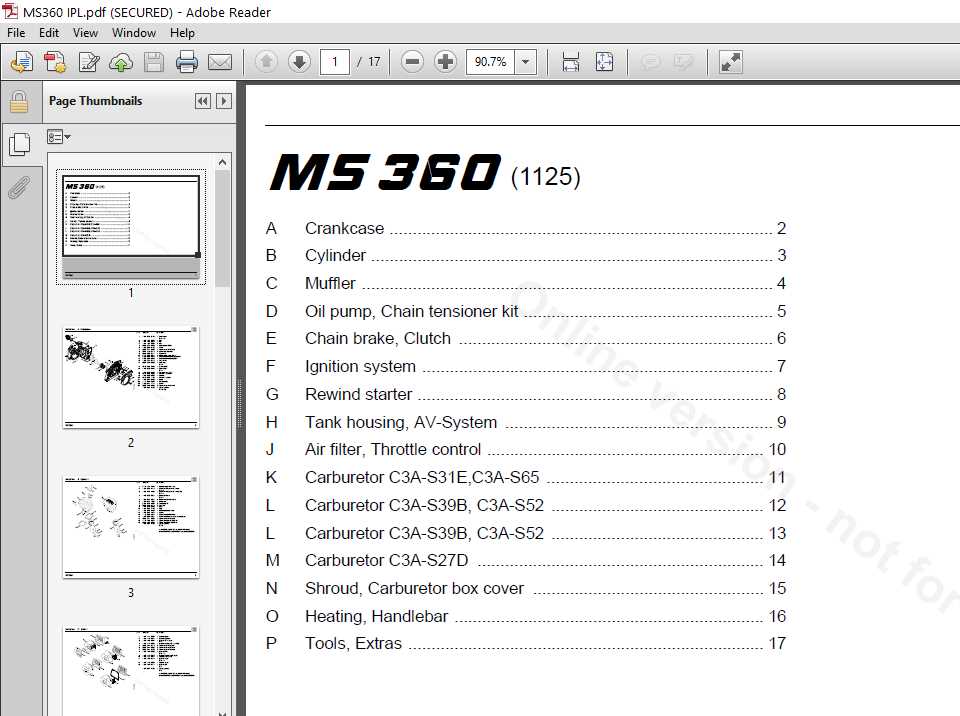Click the Carburetor C3A-S39B entry for page 12
Screen dimensions: 960x716
pos(526,505)
